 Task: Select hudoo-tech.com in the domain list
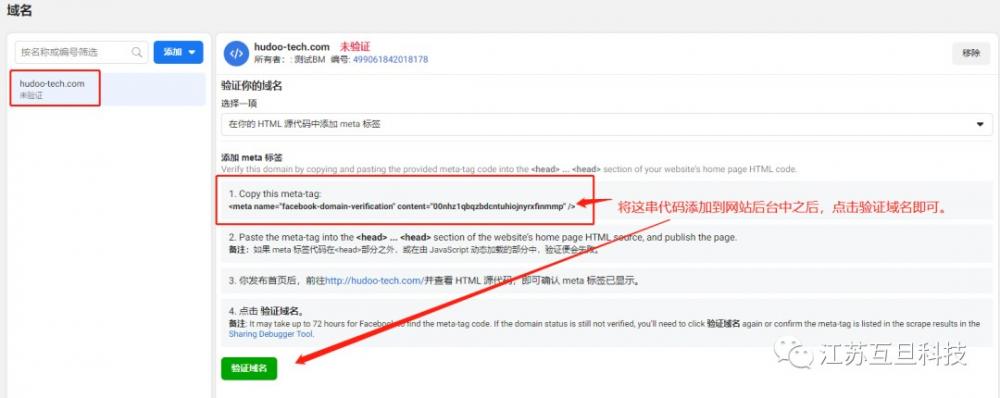coord(108,89)
